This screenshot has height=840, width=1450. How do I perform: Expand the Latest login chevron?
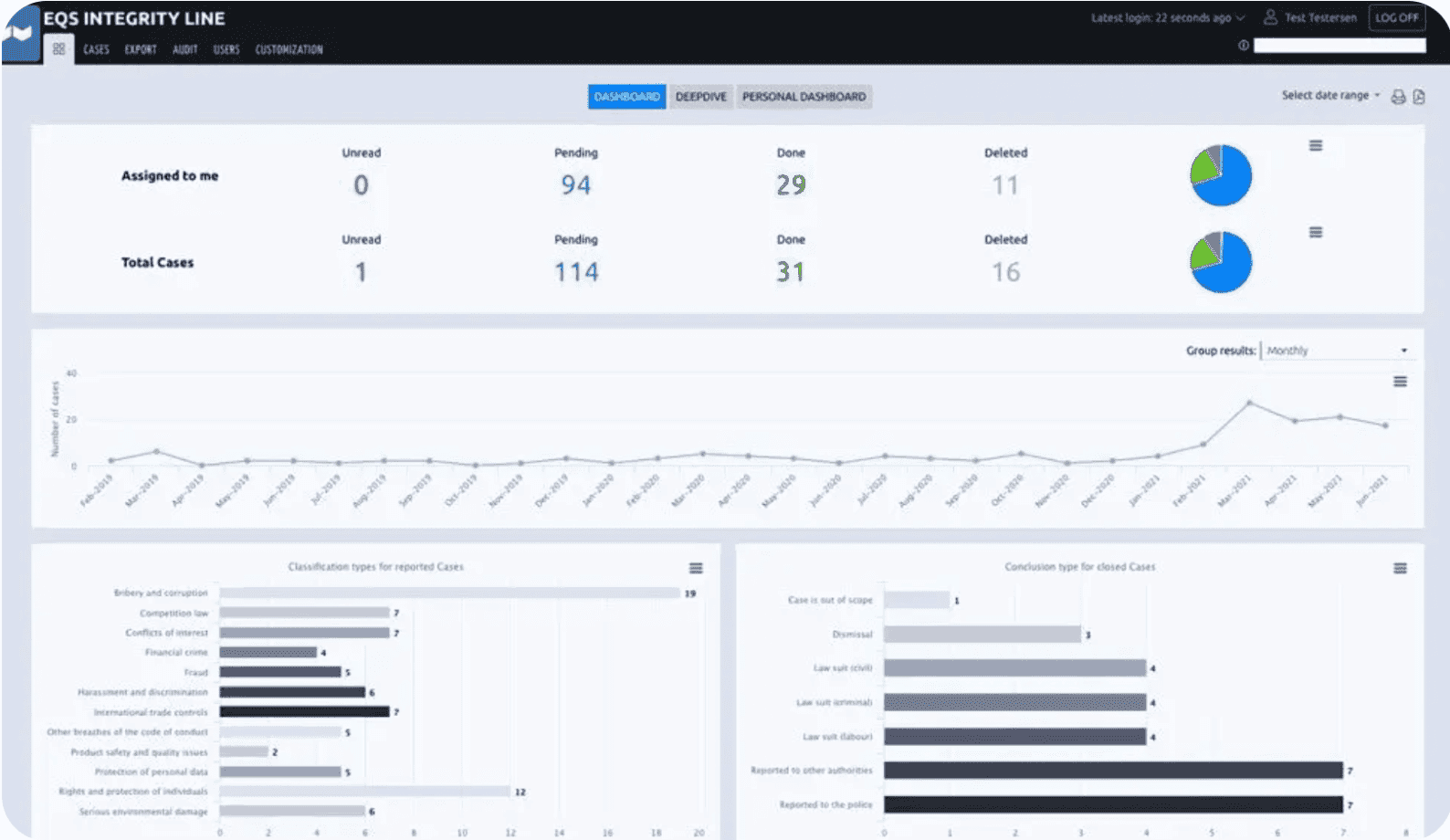[1240, 18]
